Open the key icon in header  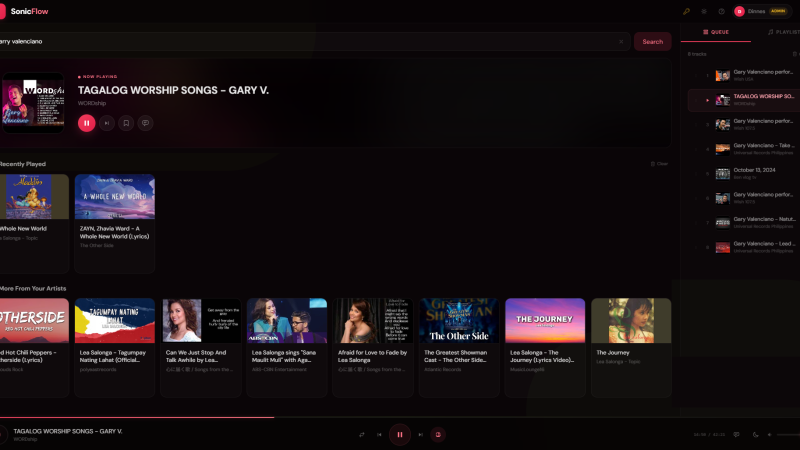coord(686,11)
